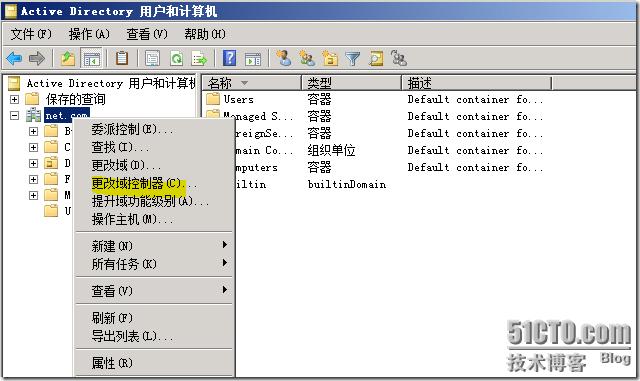Image resolution: width=640 pixels, height=381 pixels.
Task: Expand the D folder under net.com
Action: tap(33, 163)
